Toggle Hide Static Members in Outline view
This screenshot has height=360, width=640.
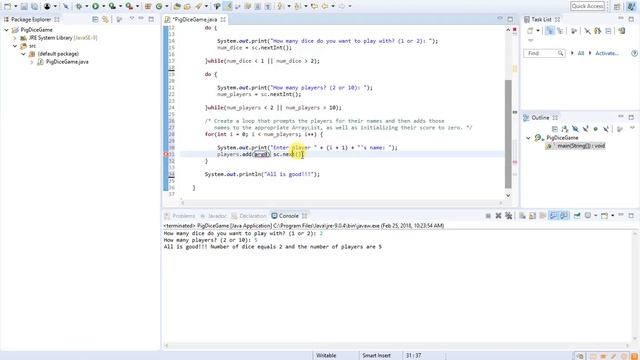586,129
